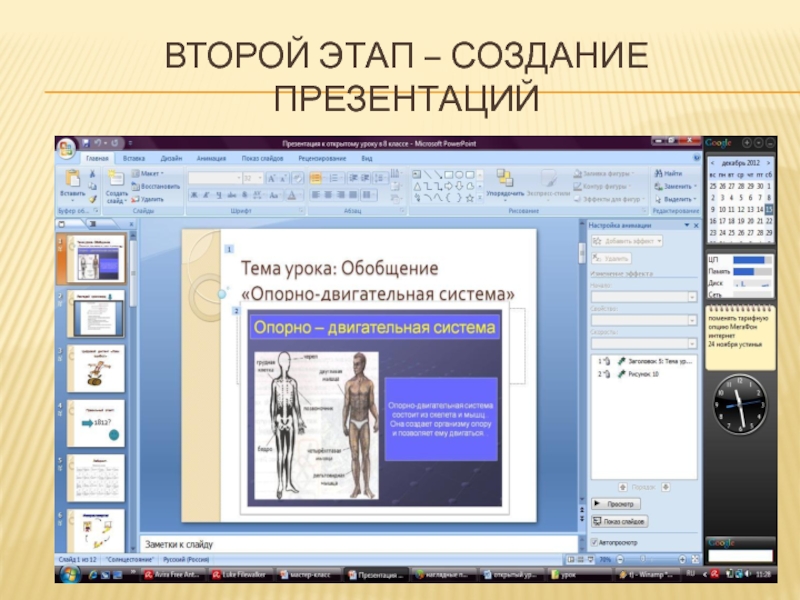Click the round Office button
The image size is (800, 600).
click(x=67, y=148)
